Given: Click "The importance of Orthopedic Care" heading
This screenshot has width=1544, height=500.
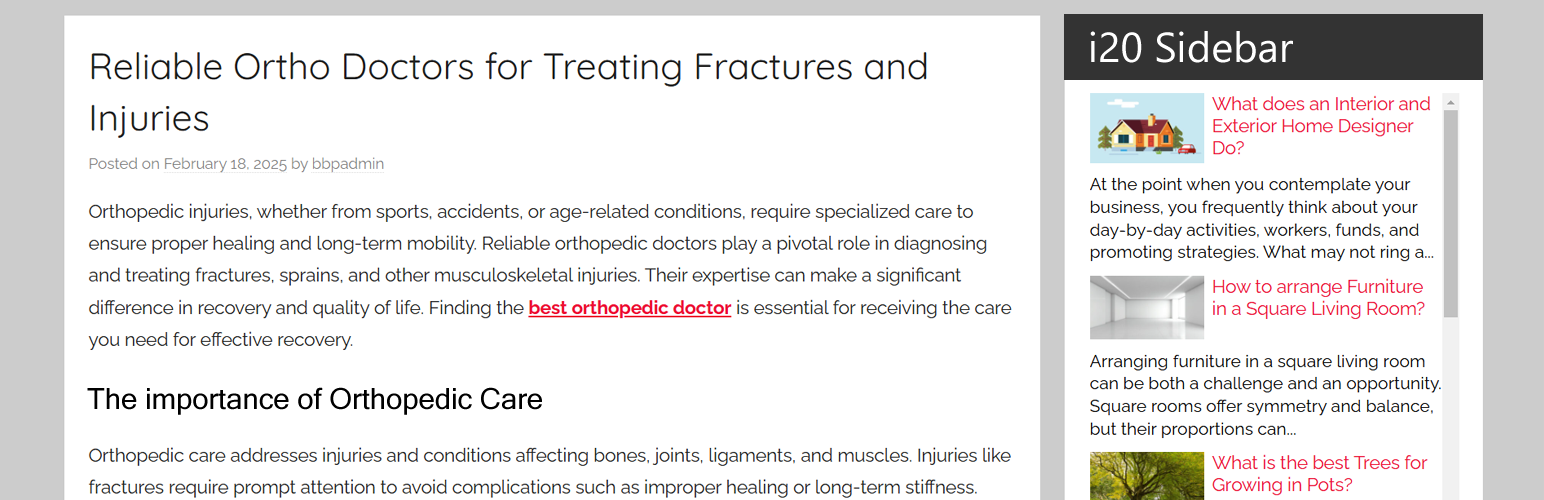Looking at the screenshot, I should [315, 400].
